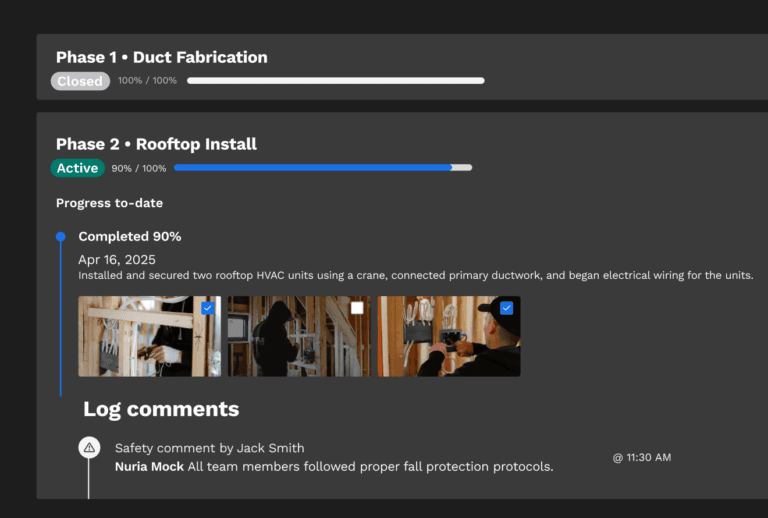Click the safety warning triangle icon

[89, 447]
